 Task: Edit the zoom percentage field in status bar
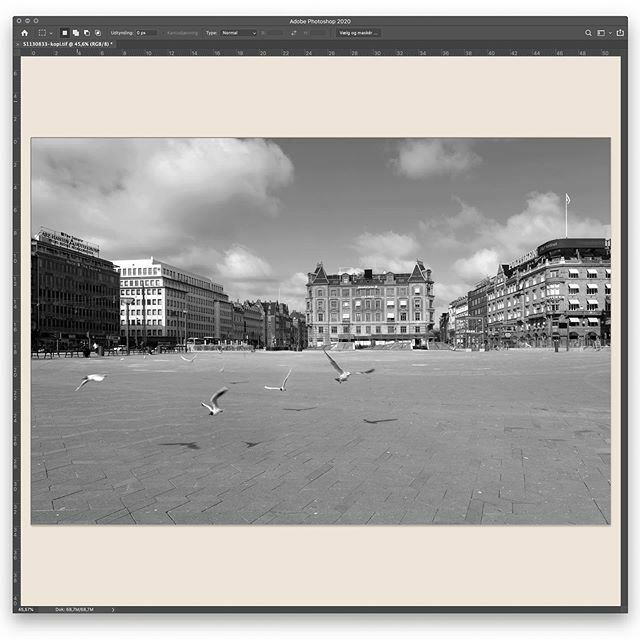tap(26, 609)
